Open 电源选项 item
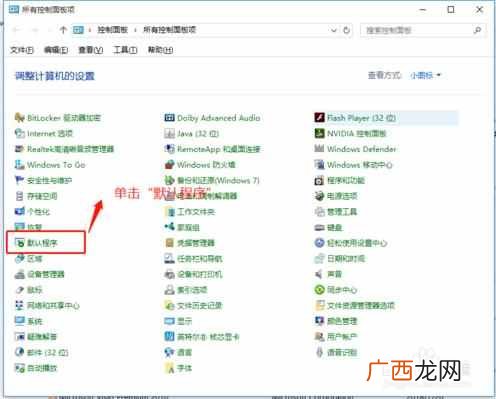Viewport: 496px width, 399px height. coord(336,196)
